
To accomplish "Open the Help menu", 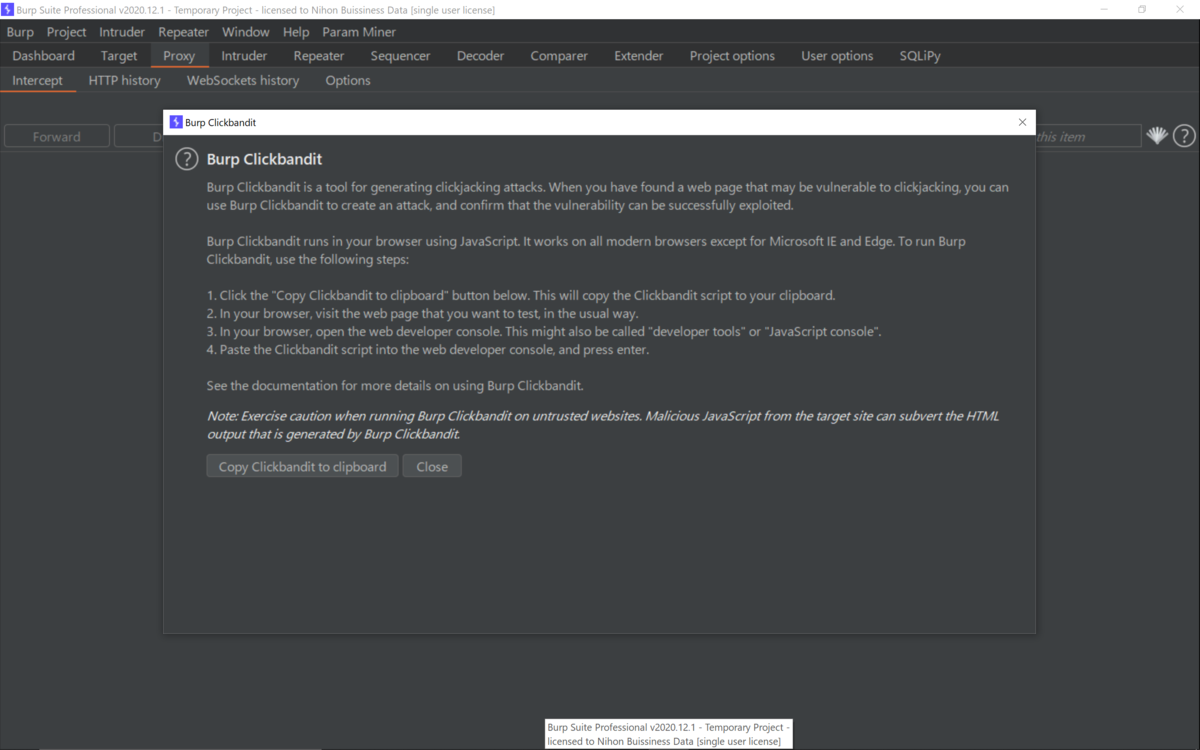I will pos(296,32).
